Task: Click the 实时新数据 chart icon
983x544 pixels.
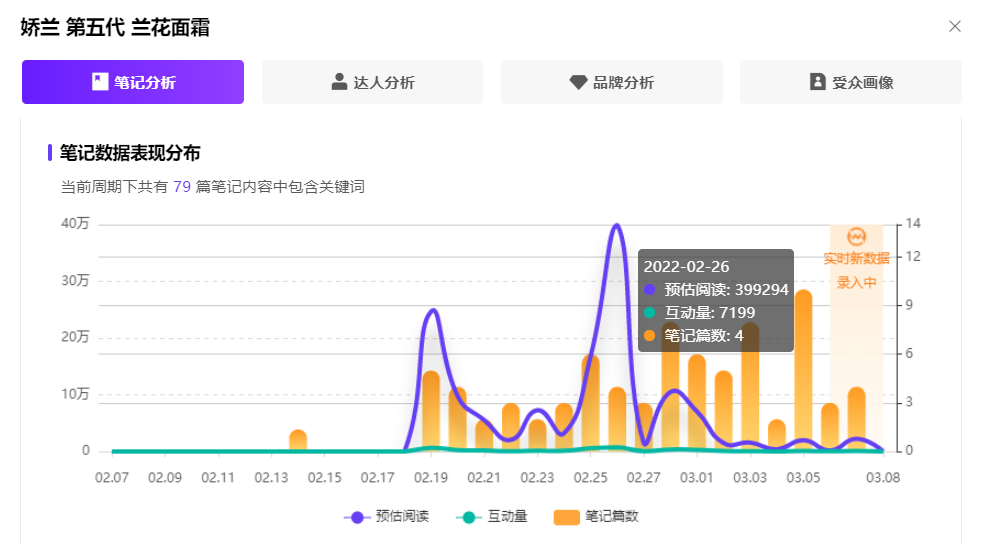Action: [856, 237]
